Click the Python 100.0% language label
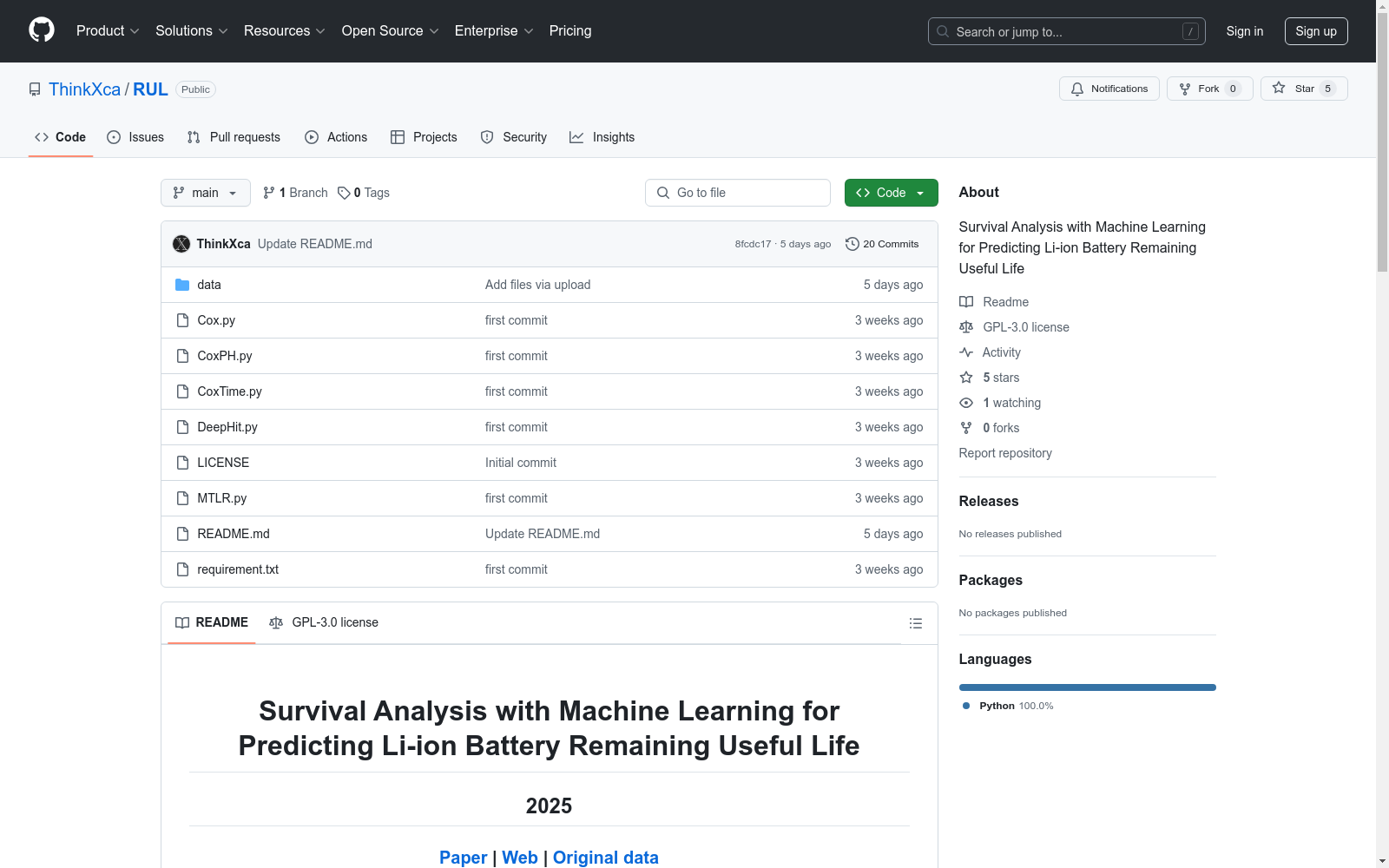1389x868 pixels. point(1008,706)
